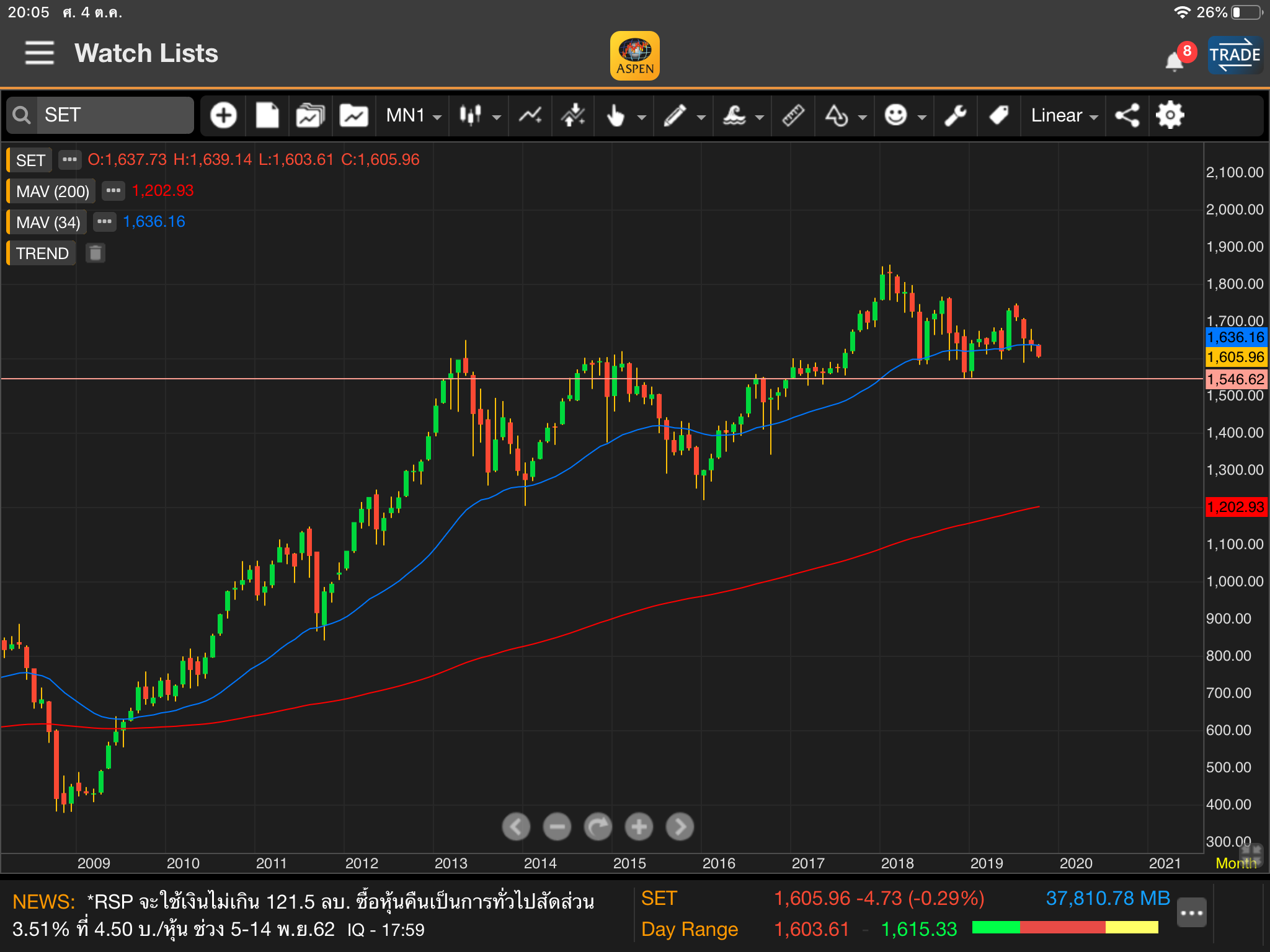Image resolution: width=1270 pixels, height=952 pixels.
Task: Open chart settings gear
Action: click(x=1170, y=115)
